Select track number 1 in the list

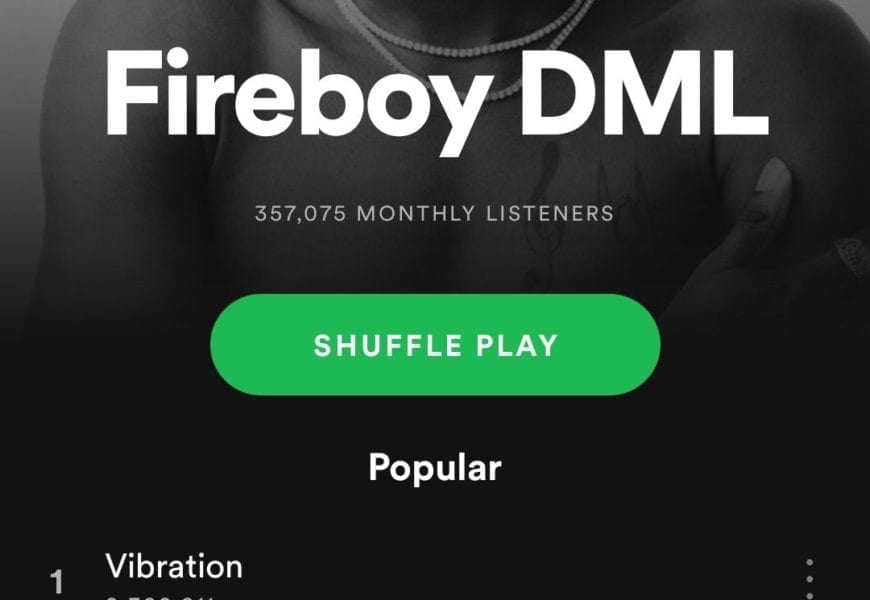pyautogui.click(x=56, y=582)
